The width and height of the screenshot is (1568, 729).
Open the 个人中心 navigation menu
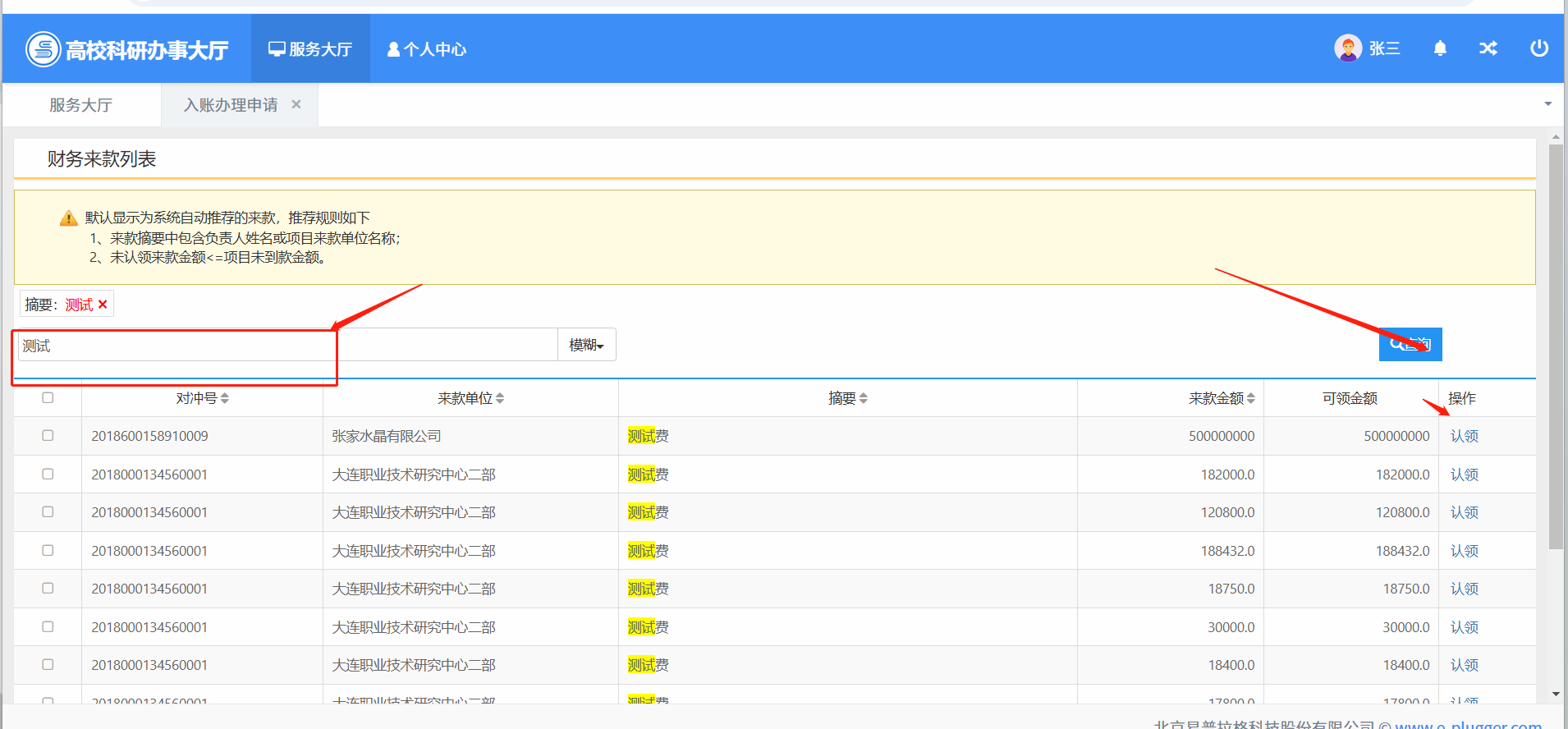(427, 49)
